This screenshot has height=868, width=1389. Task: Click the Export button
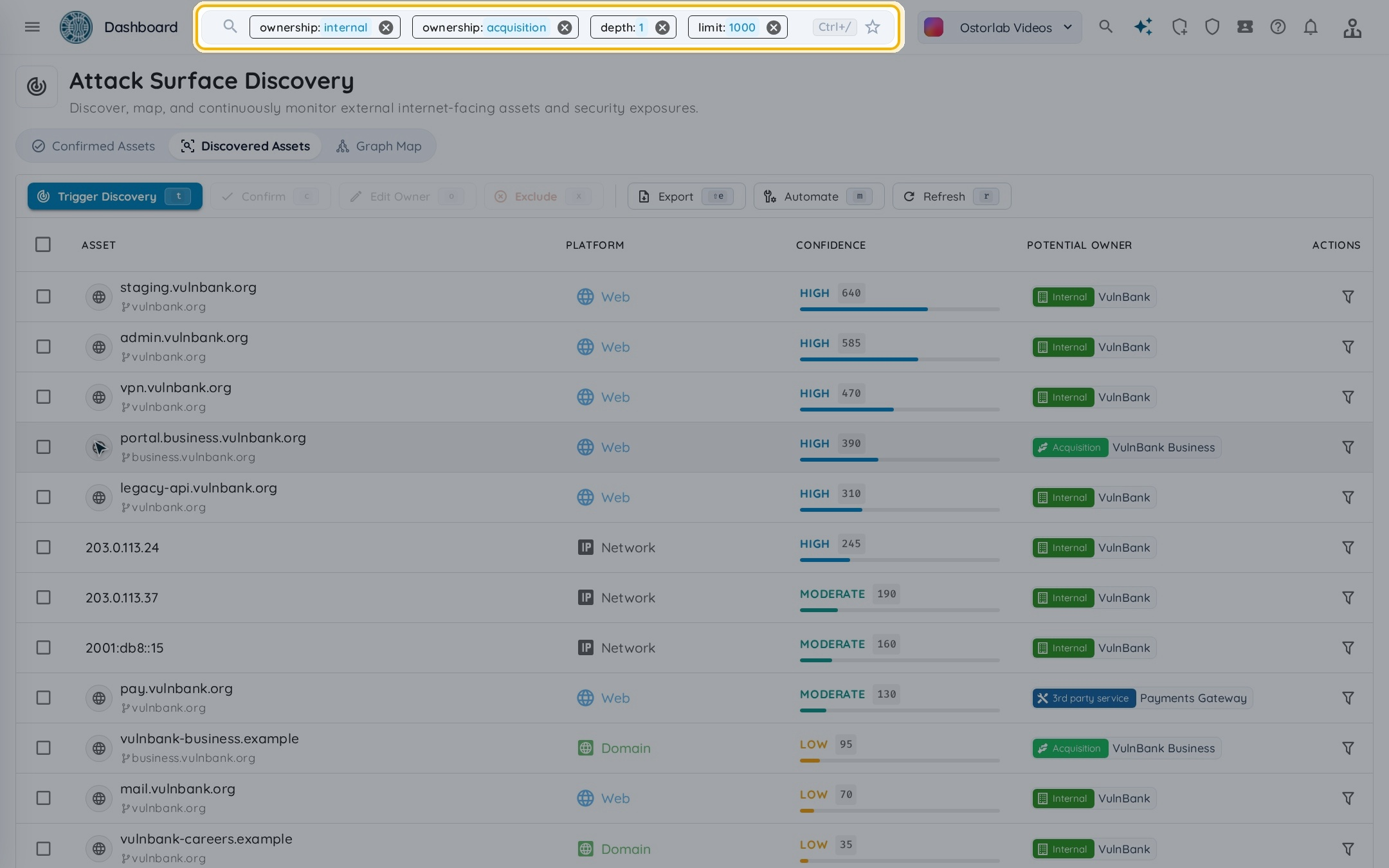pyautogui.click(x=686, y=196)
